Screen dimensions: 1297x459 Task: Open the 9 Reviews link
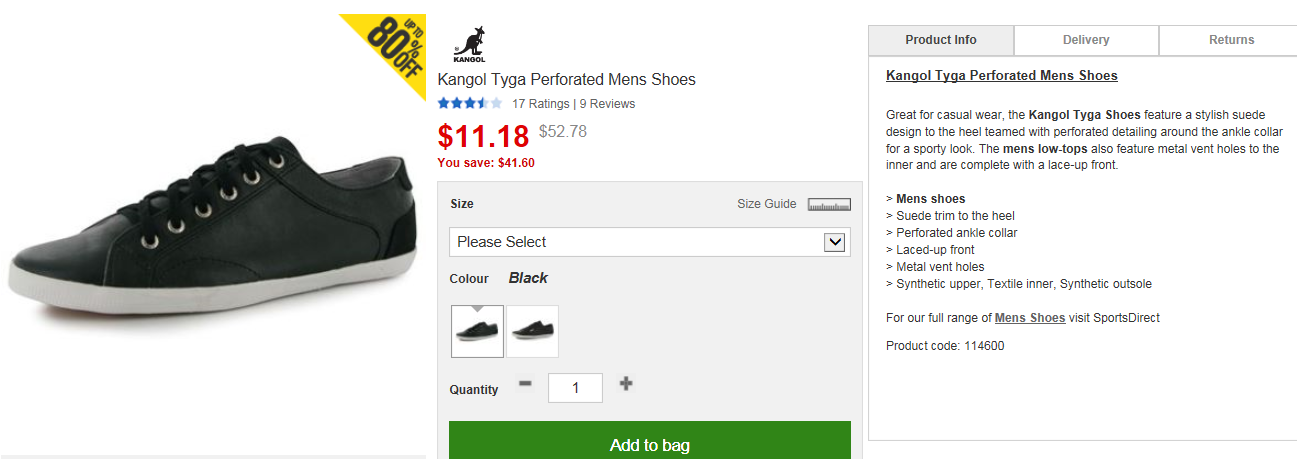607,104
